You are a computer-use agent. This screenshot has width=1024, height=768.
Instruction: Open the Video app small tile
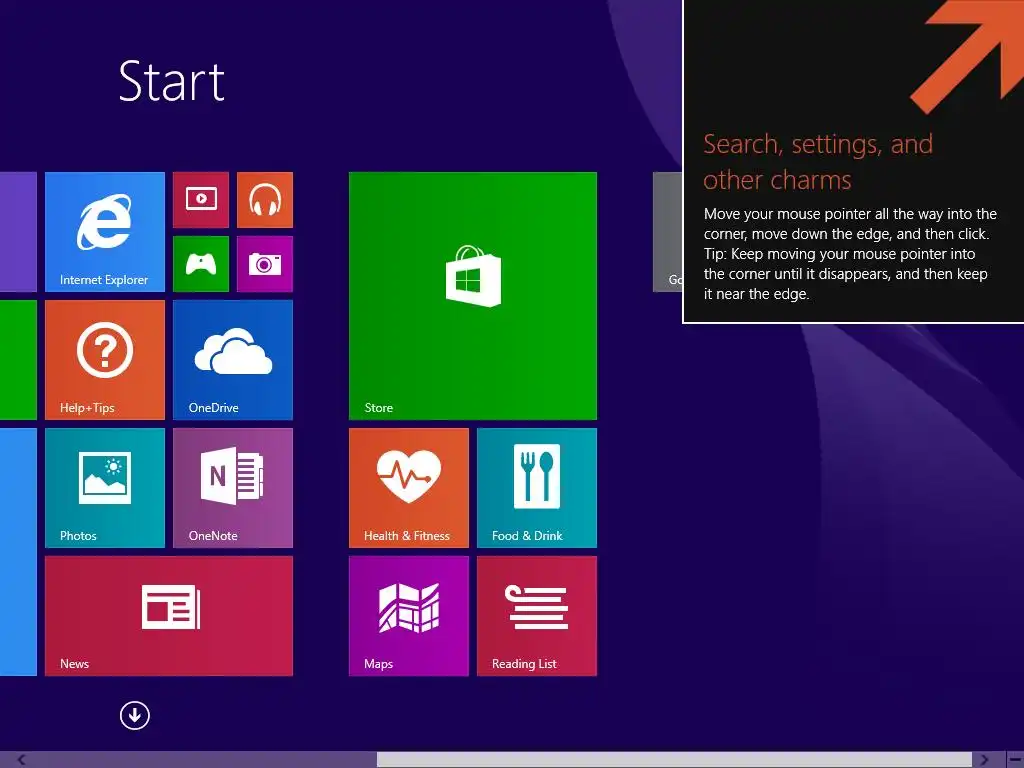[x=200, y=200]
